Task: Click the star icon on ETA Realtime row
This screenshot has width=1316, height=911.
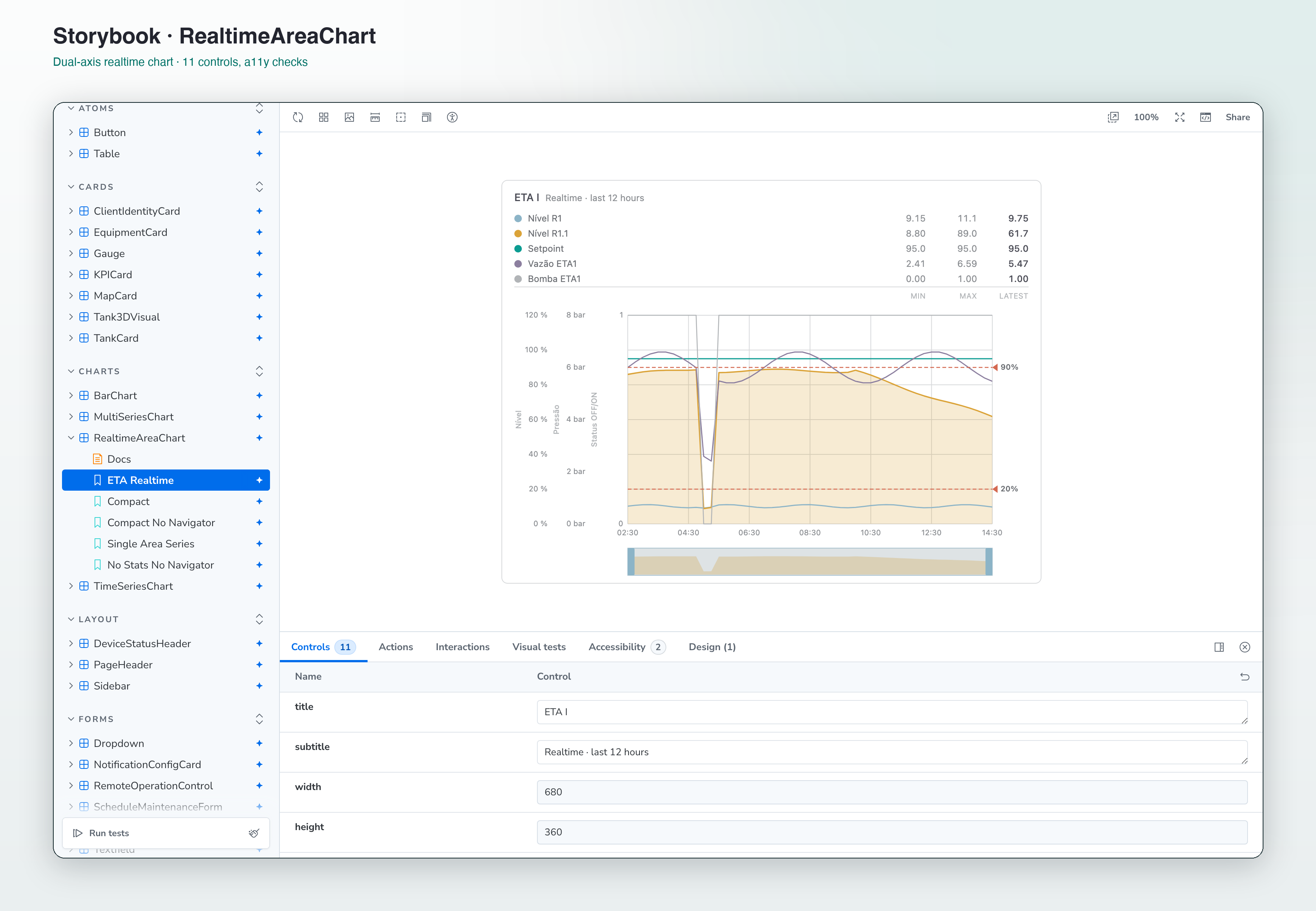Action: pyautogui.click(x=259, y=480)
